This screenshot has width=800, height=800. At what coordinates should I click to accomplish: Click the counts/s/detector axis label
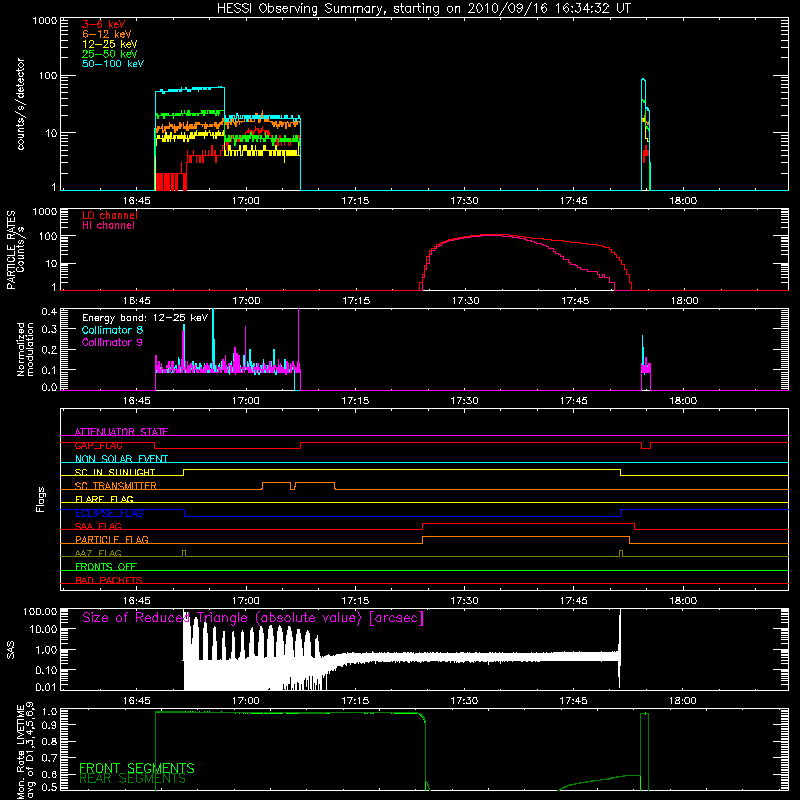tap(21, 104)
